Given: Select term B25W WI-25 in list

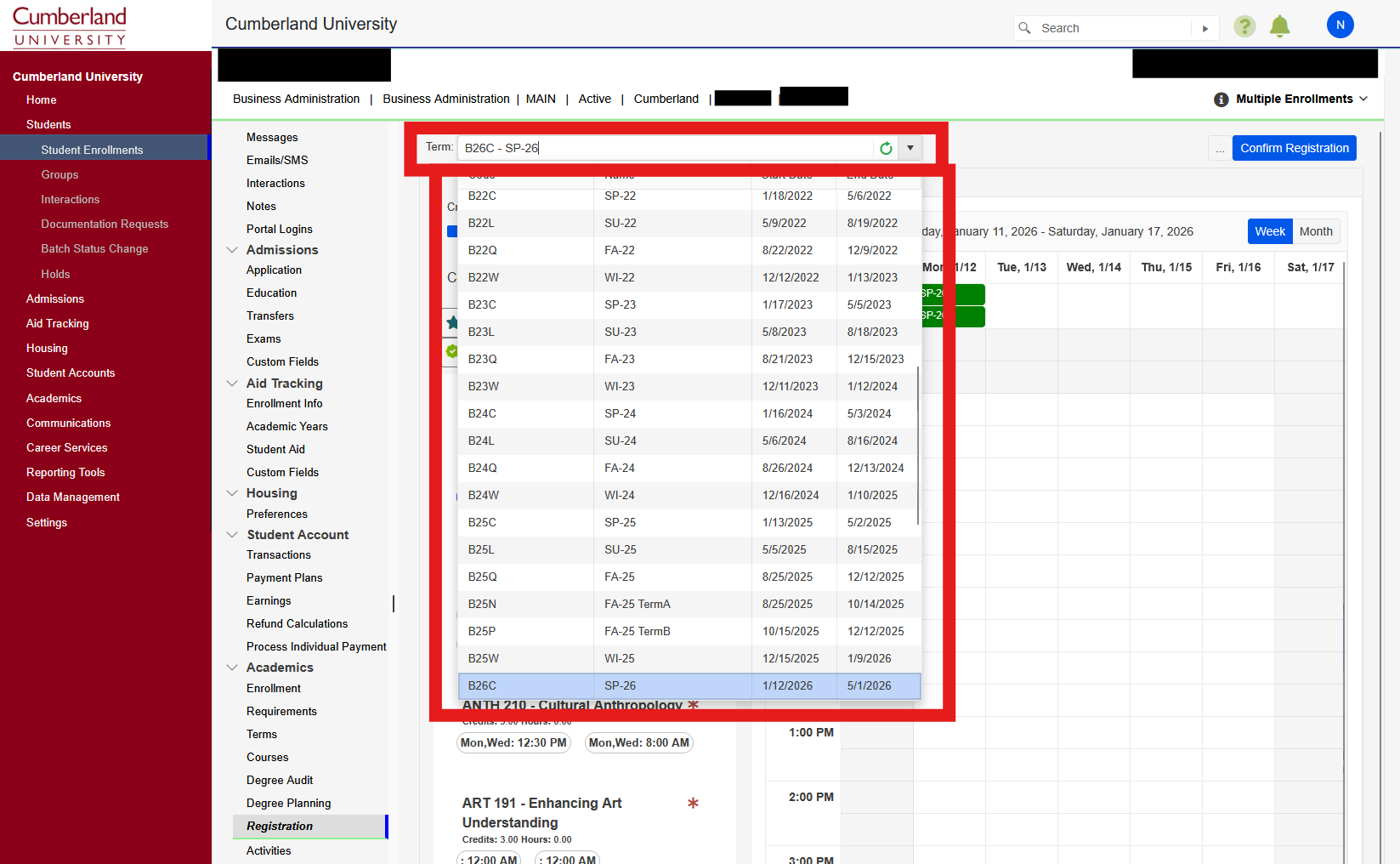Looking at the screenshot, I should (689, 658).
